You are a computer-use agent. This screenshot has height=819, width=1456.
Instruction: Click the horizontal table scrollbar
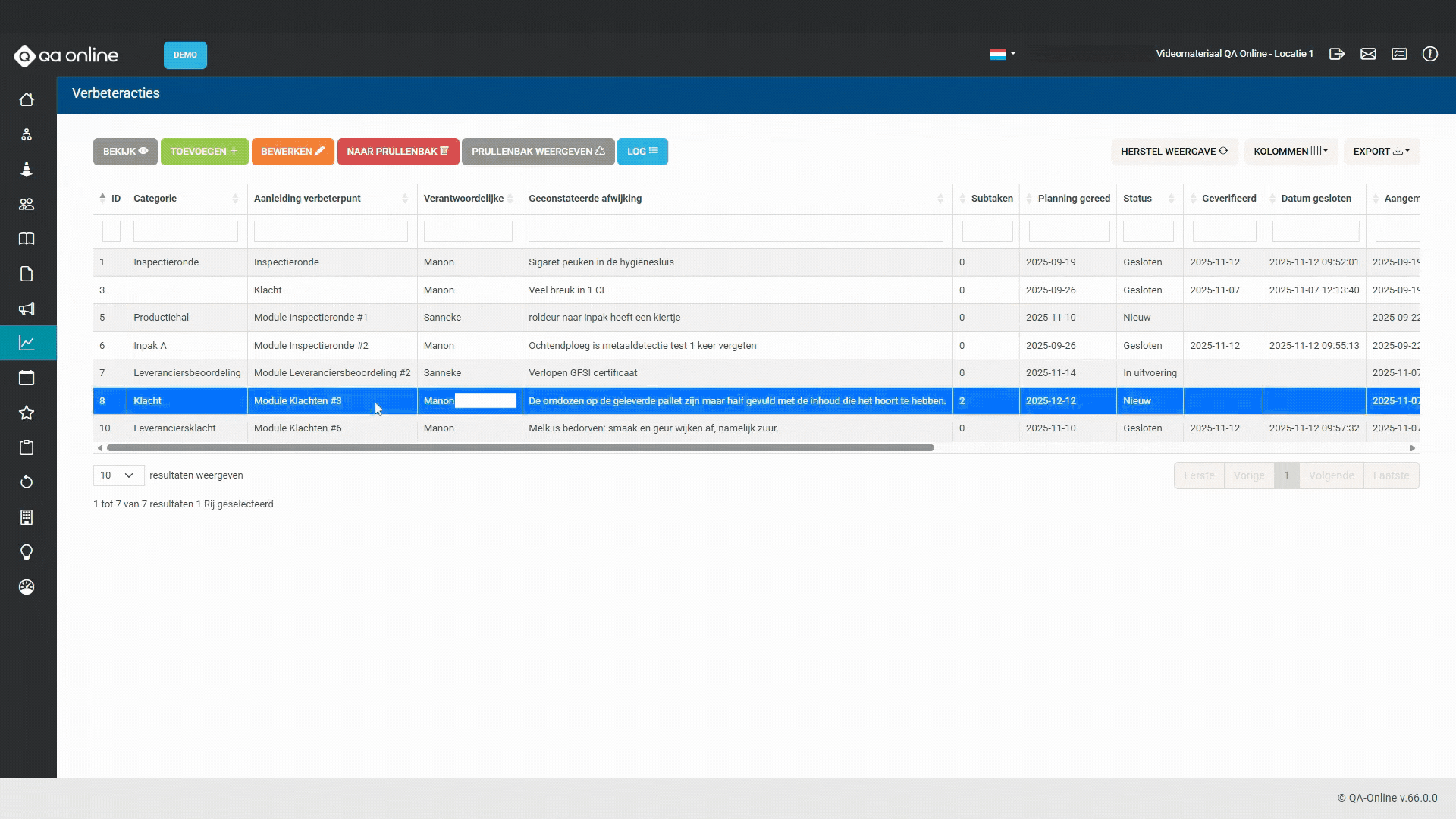click(x=520, y=448)
